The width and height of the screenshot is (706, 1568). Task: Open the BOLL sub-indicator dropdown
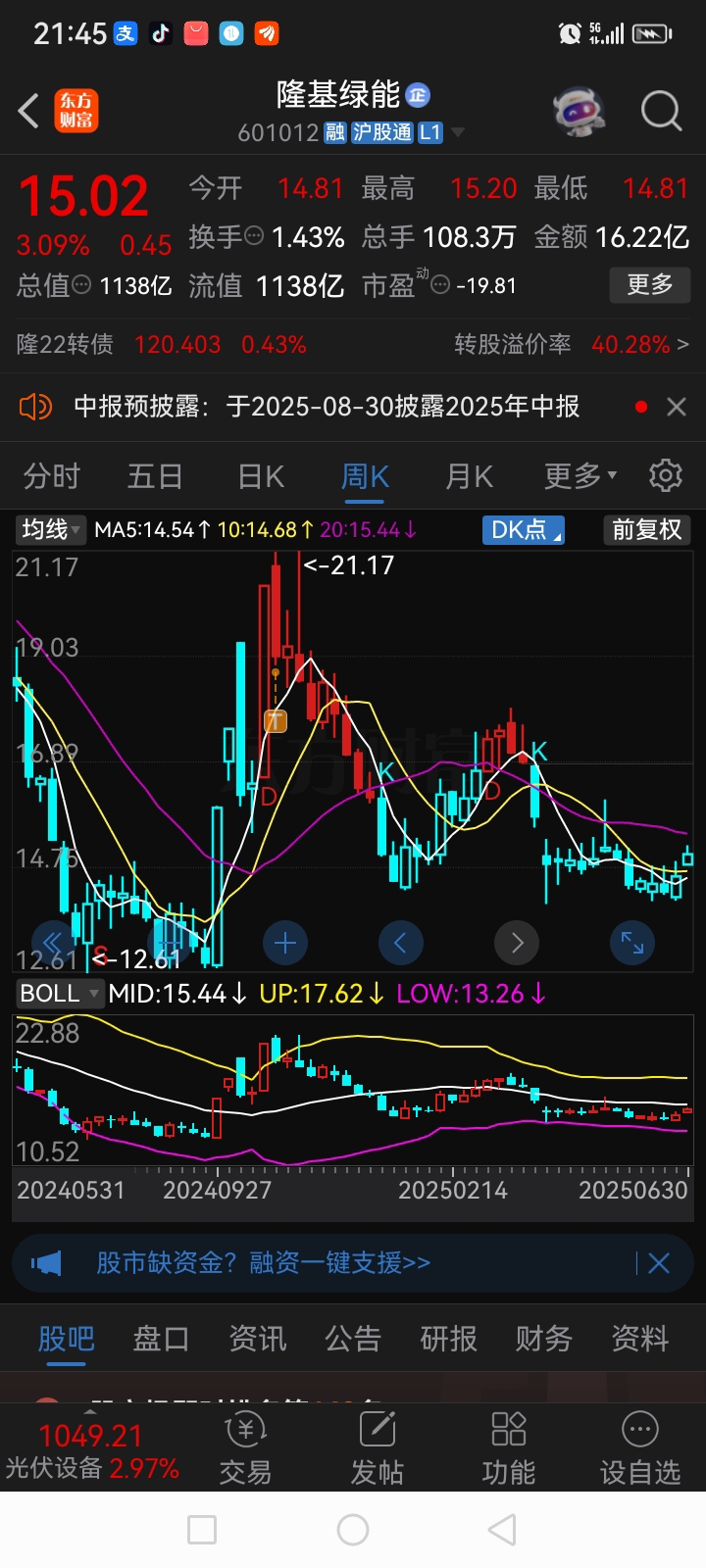point(59,993)
